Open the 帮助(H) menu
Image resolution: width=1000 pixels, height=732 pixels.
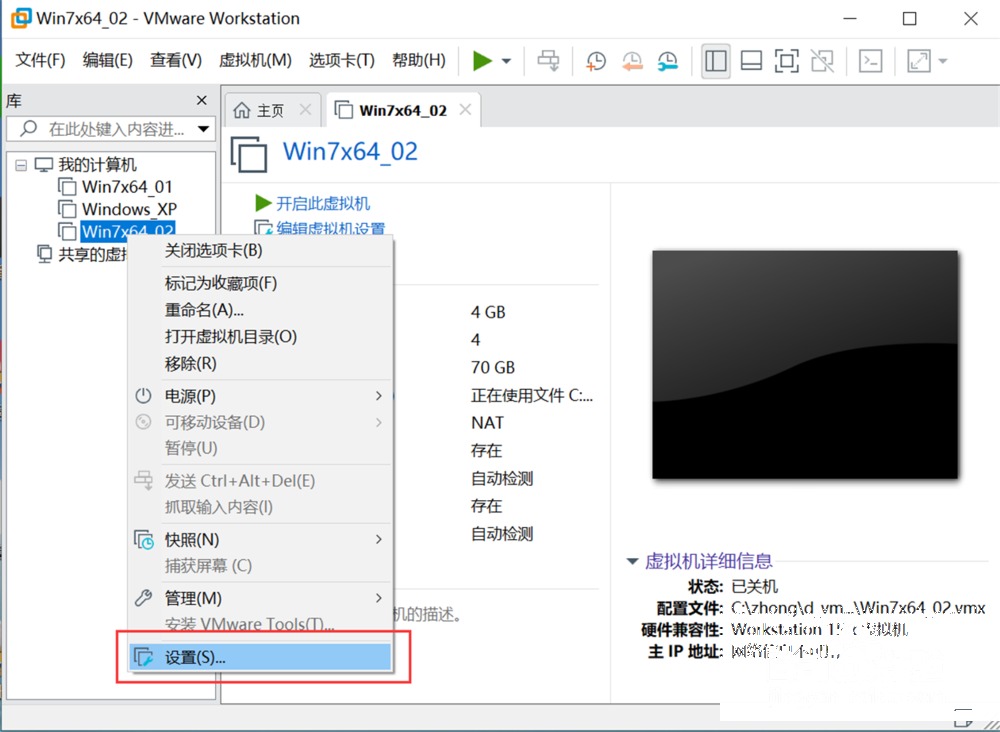pyautogui.click(x=419, y=60)
